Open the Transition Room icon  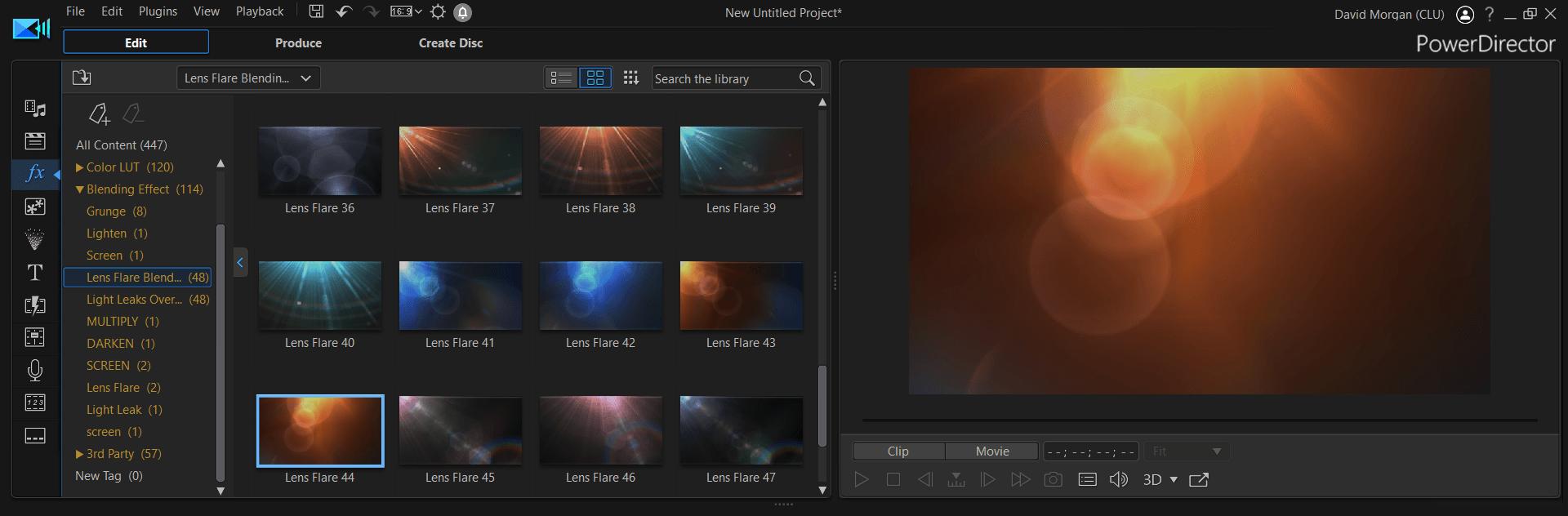coord(35,305)
